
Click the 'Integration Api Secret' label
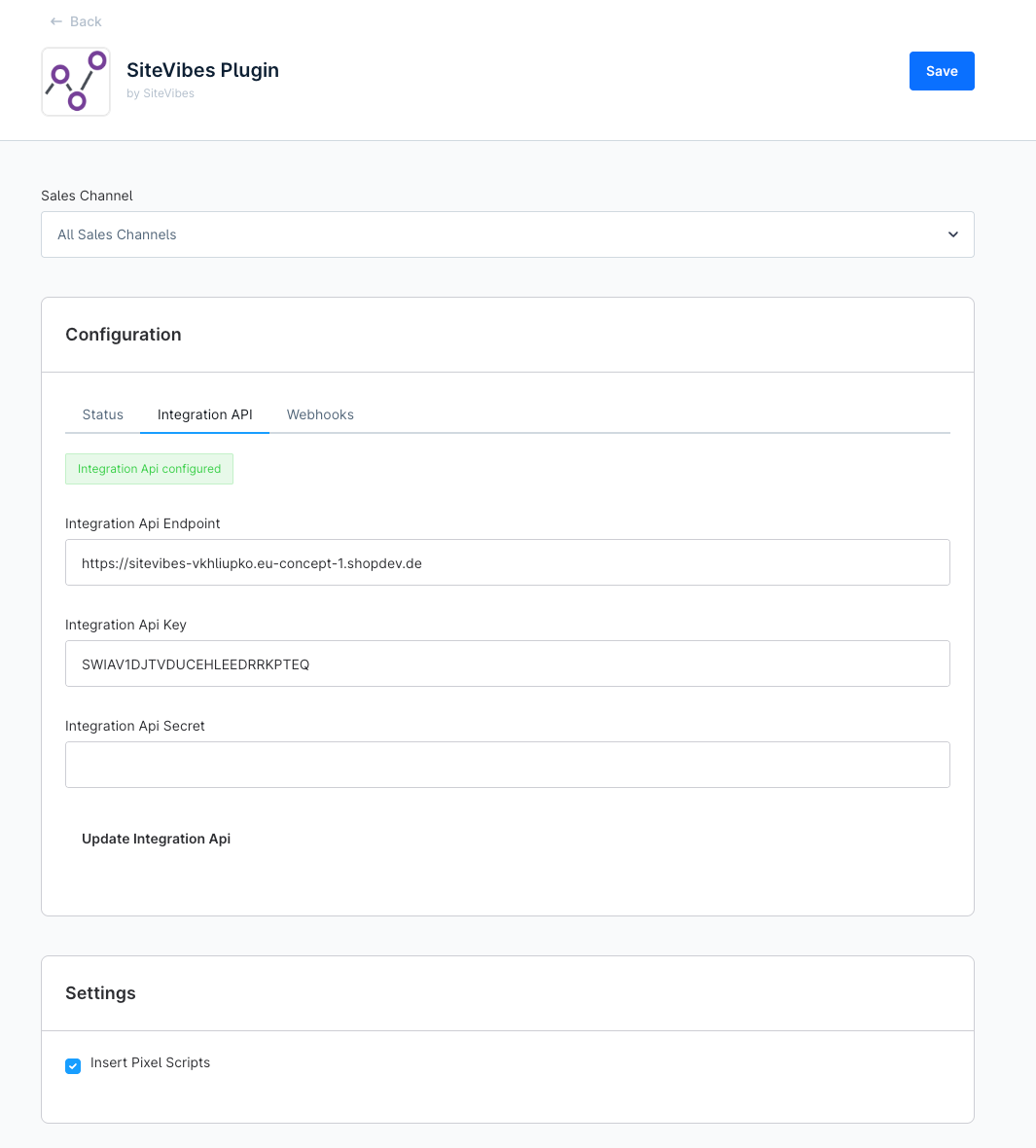135,726
